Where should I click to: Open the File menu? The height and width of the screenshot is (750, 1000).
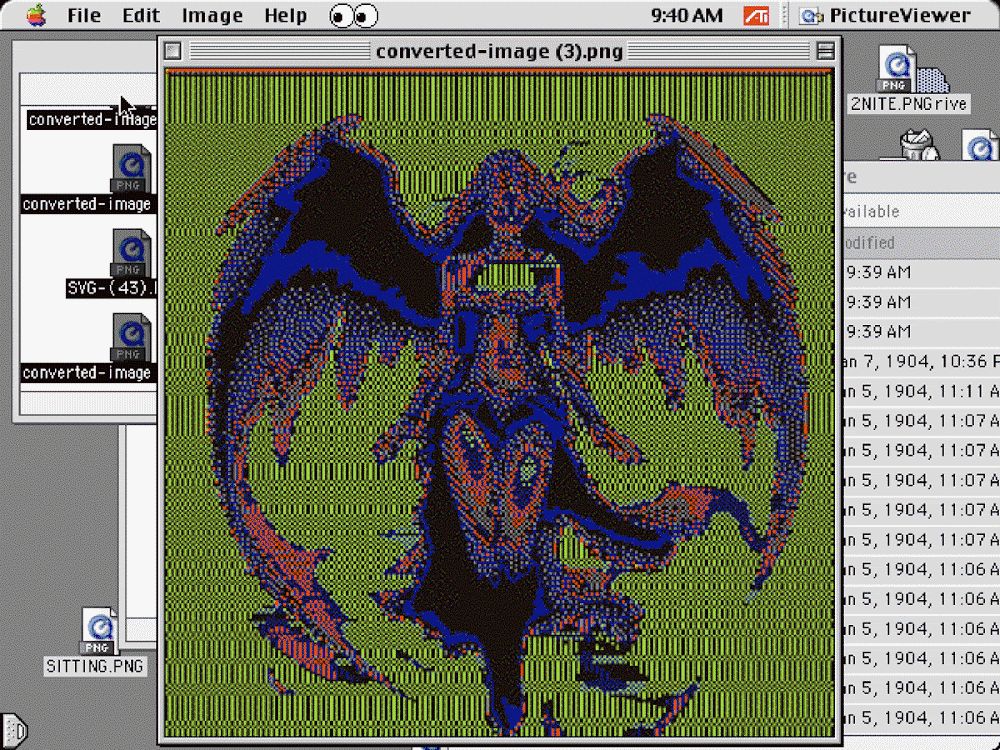coord(84,16)
